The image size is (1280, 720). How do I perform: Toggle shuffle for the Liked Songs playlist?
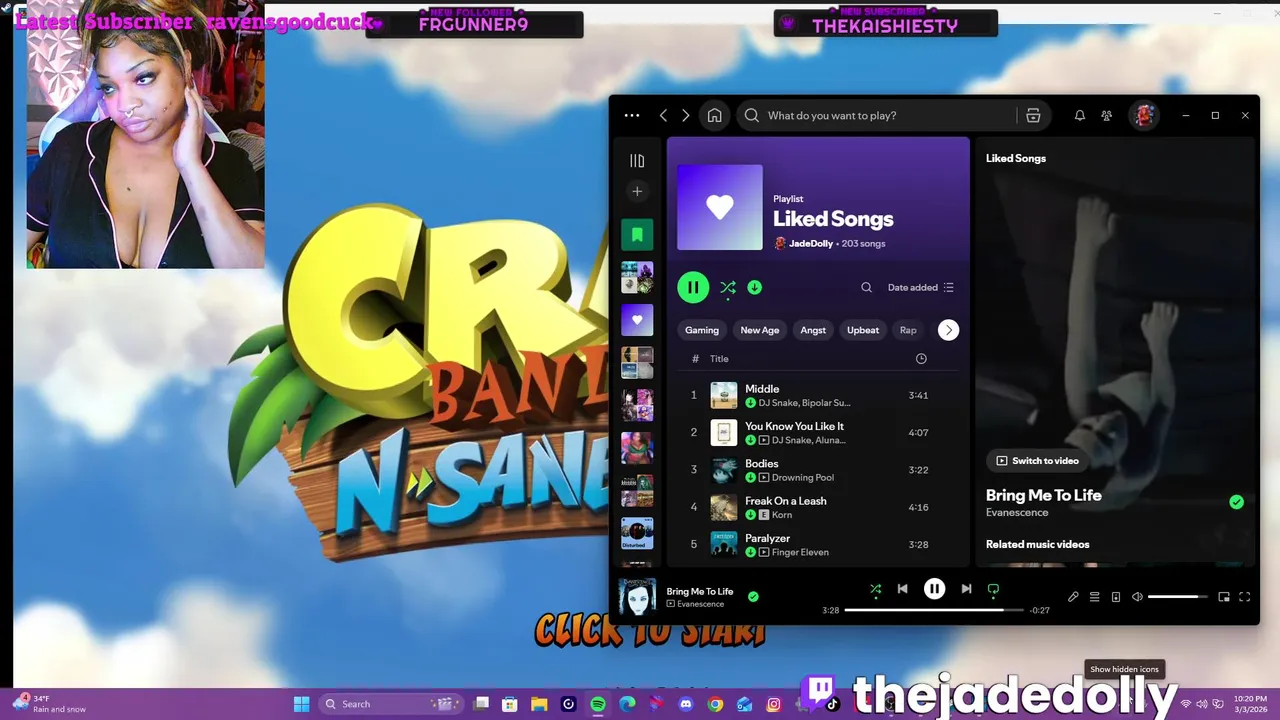(x=728, y=287)
